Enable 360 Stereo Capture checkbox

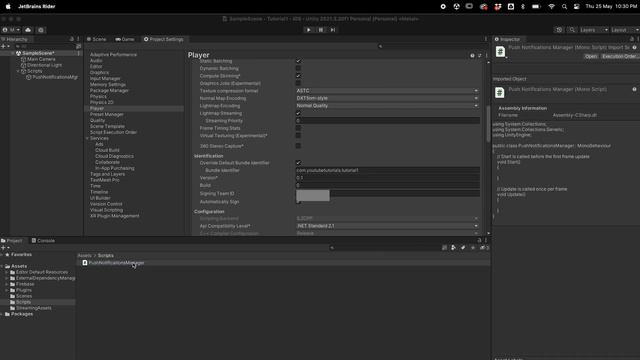[x=298, y=146]
